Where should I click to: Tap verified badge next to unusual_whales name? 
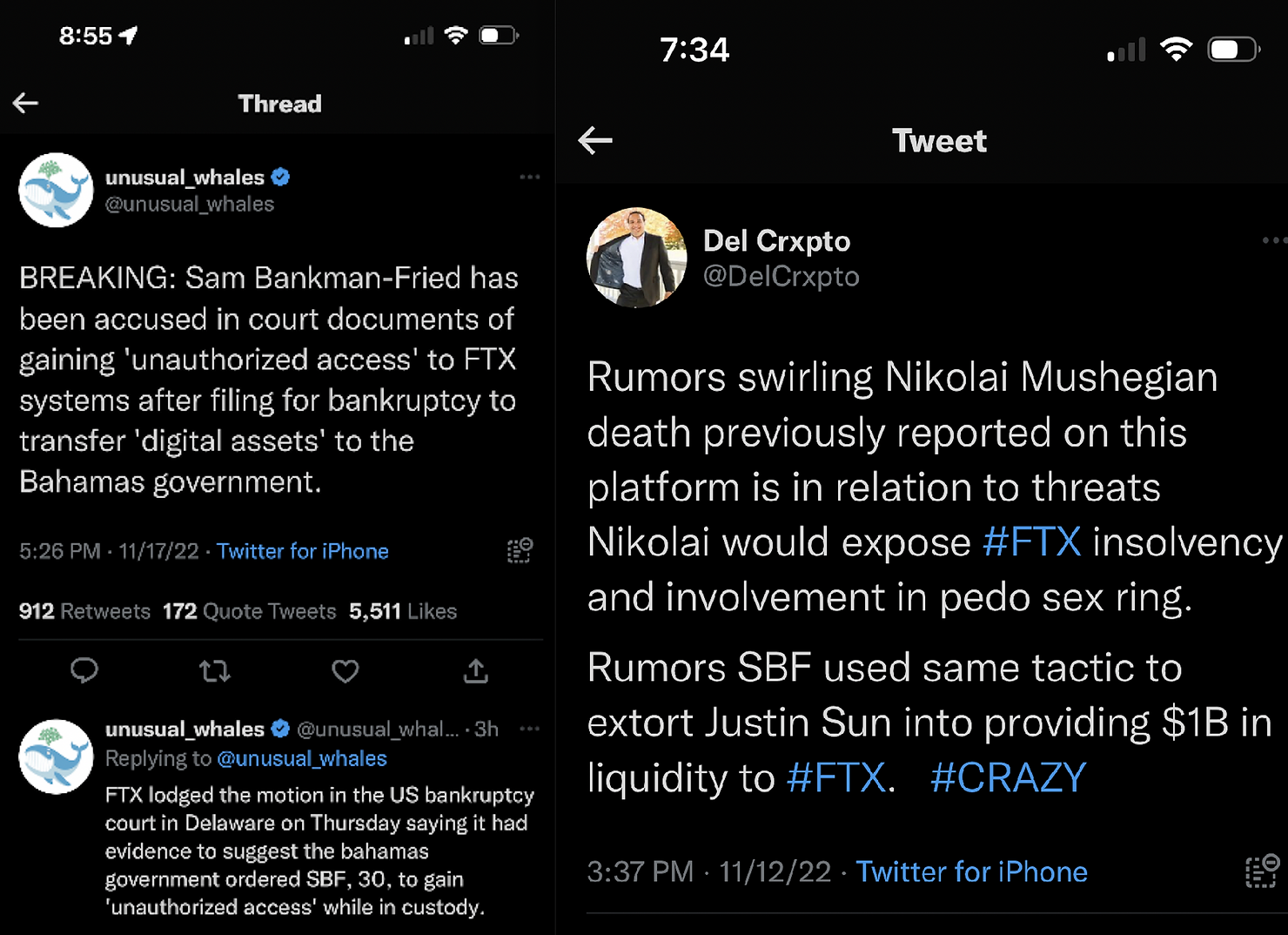point(280,177)
